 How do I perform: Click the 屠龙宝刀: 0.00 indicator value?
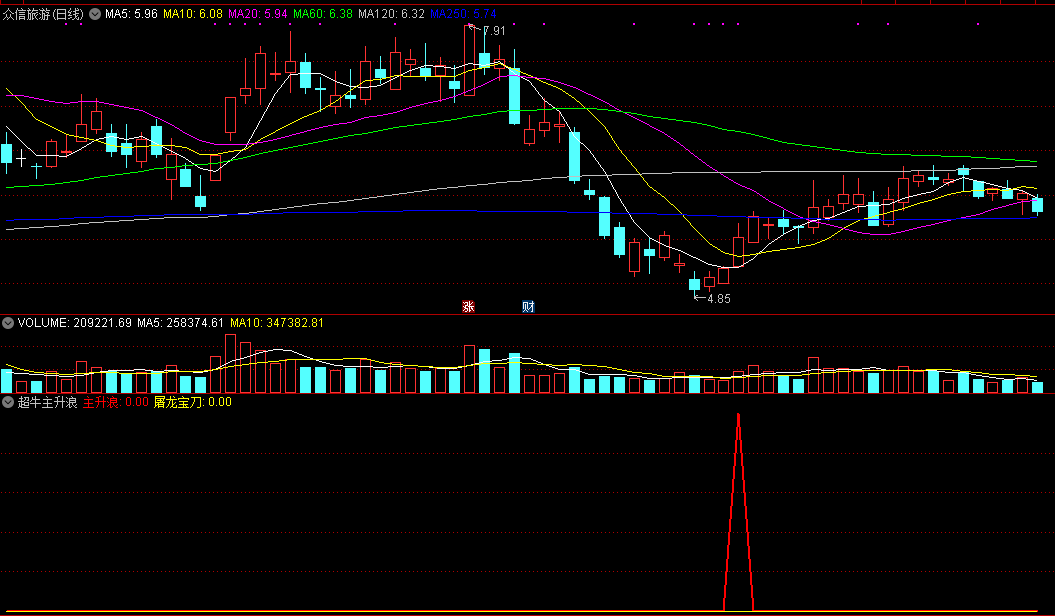tap(192, 402)
